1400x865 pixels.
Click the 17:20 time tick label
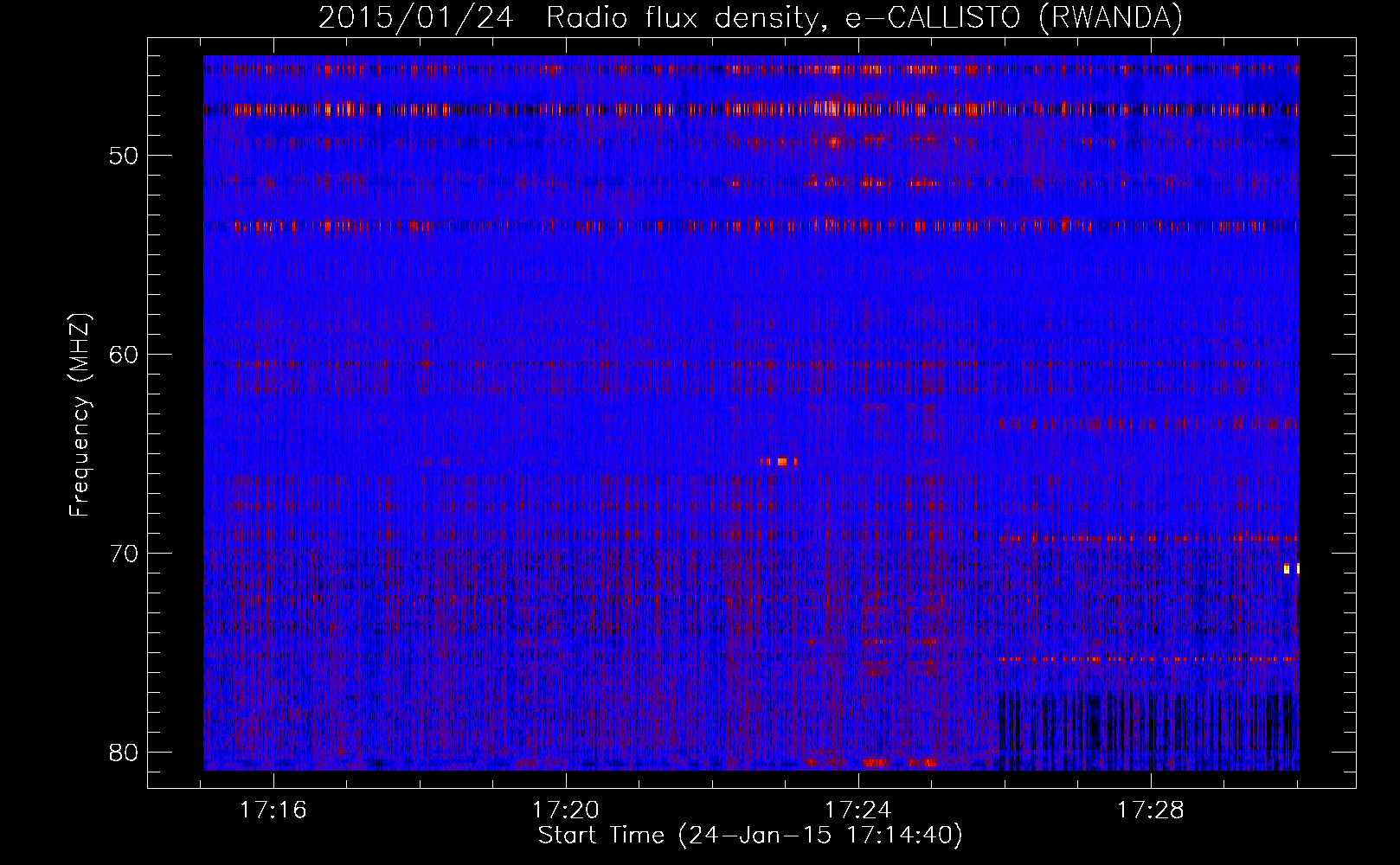click(566, 811)
